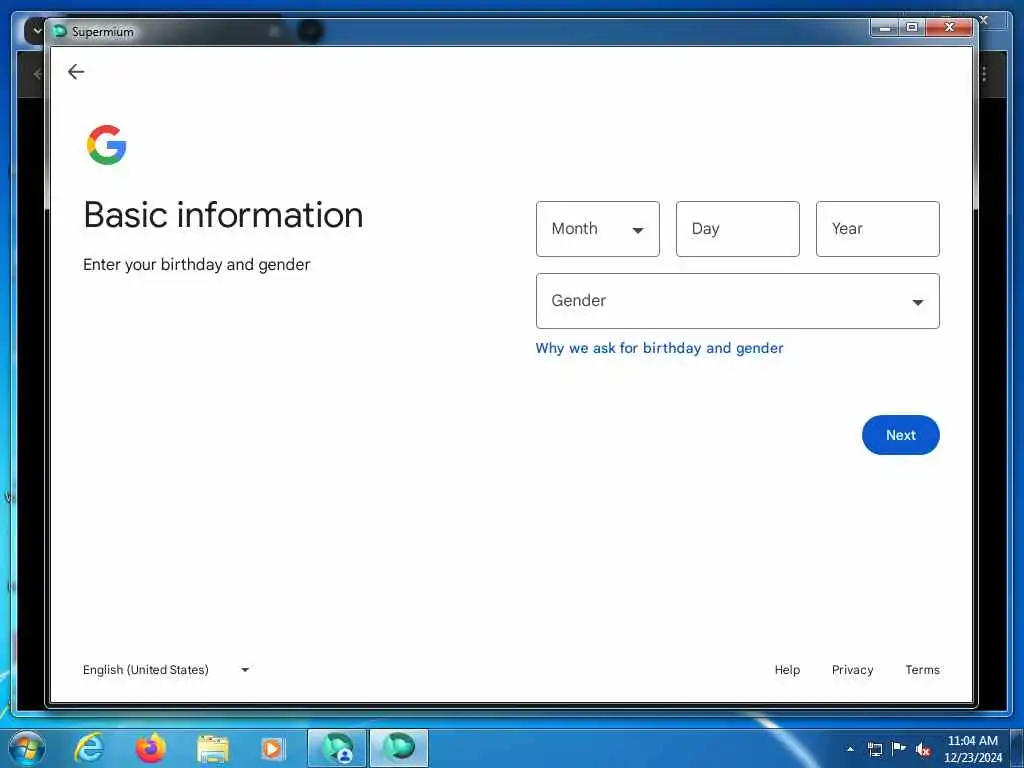Click the muted volume tray icon
The height and width of the screenshot is (768, 1024).
923,749
